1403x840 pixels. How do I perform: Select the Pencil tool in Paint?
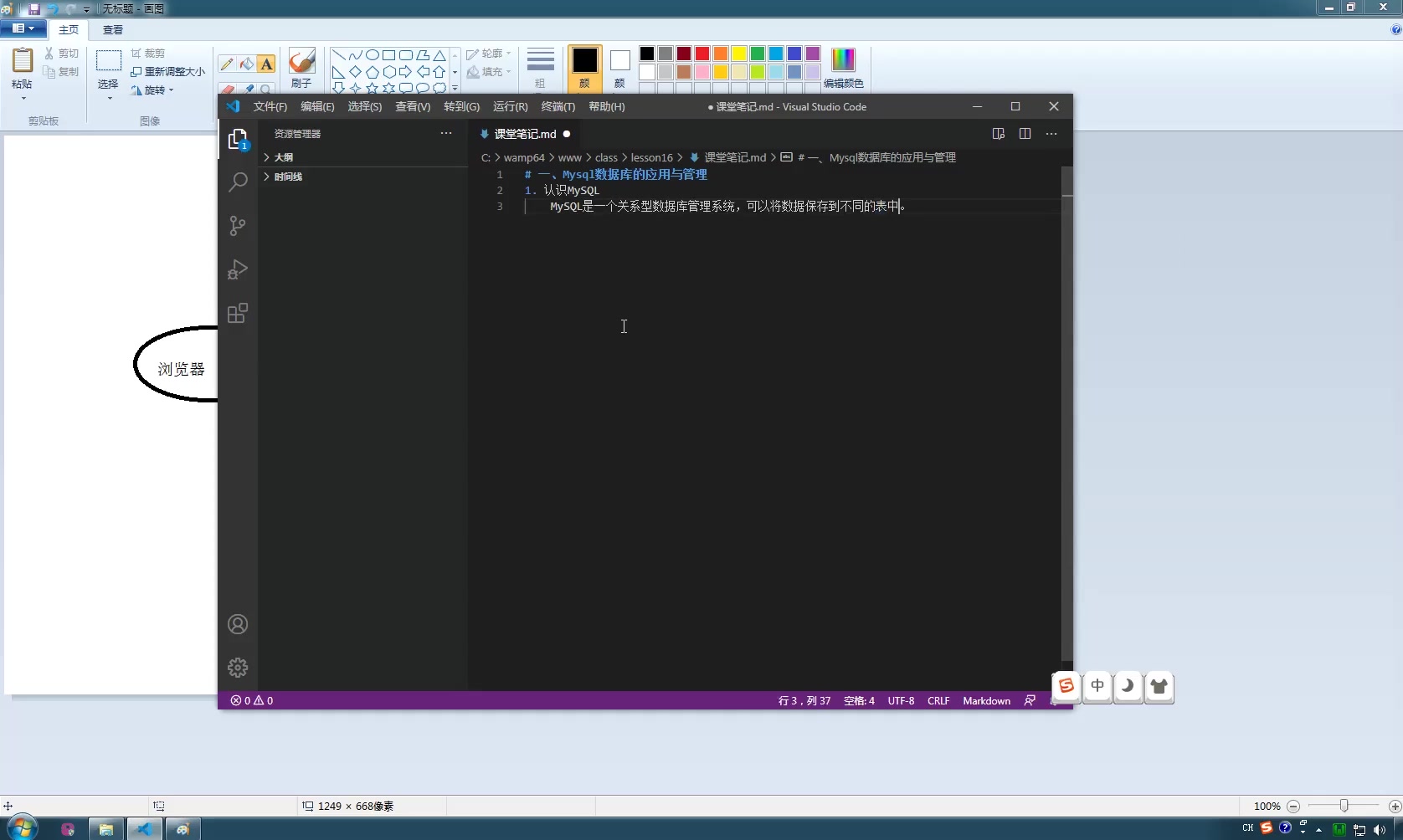pyautogui.click(x=227, y=64)
